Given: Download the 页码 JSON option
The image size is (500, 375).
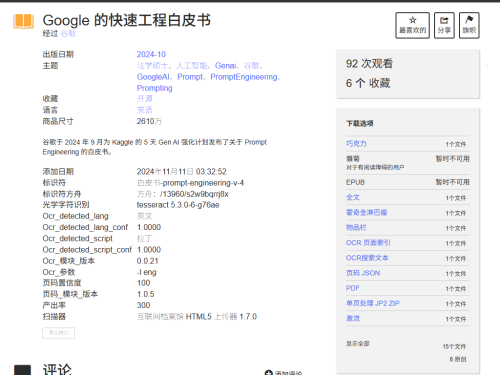Looking at the screenshot, I should coord(363,273).
